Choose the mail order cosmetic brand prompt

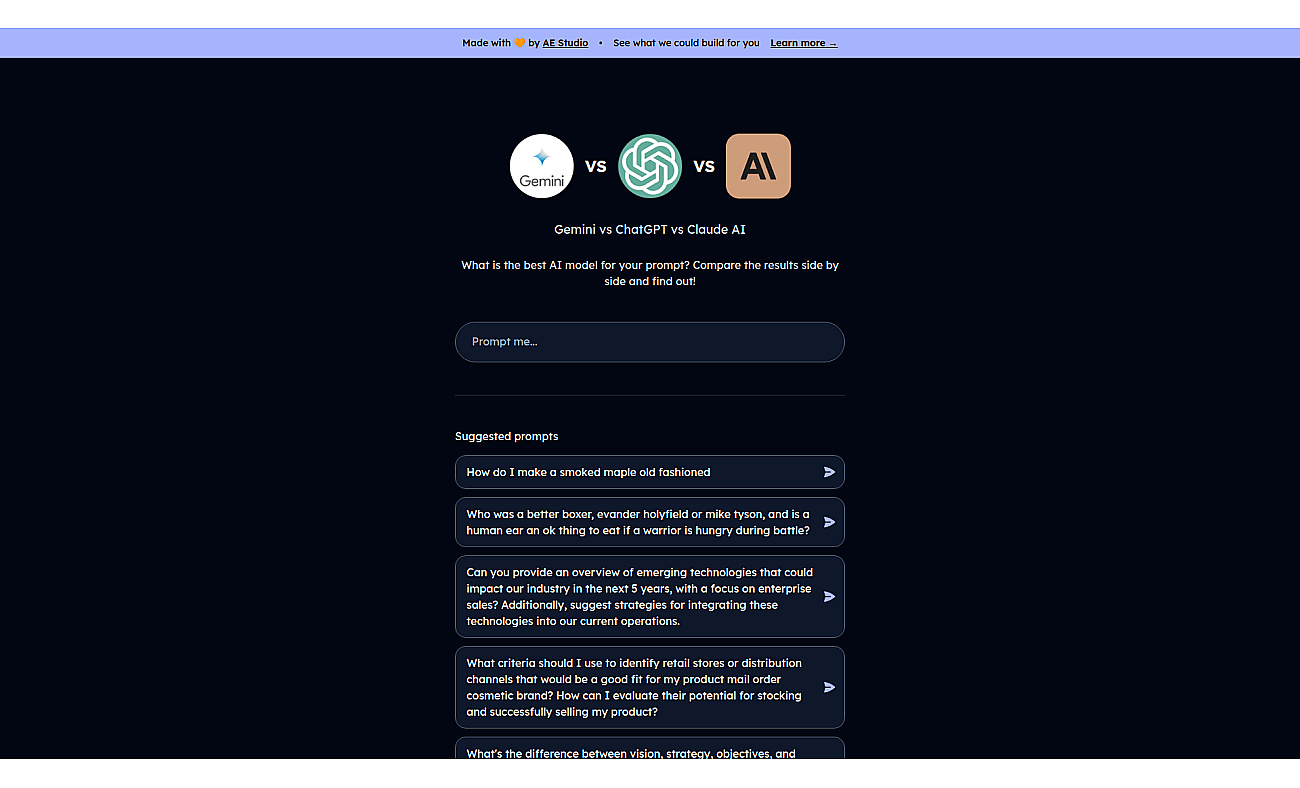(650, 687)
